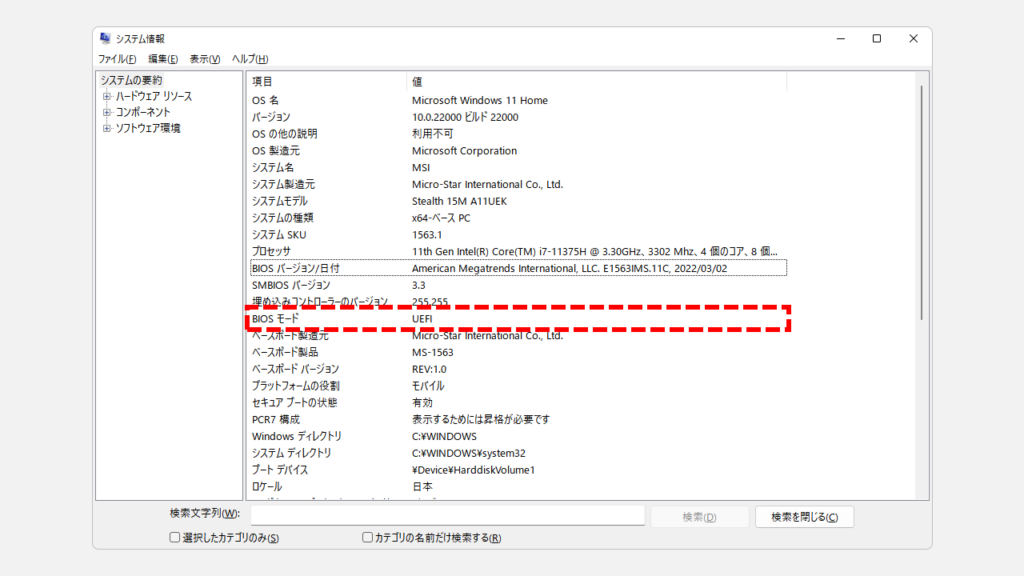
Task: Open the ヘルプ(H) menu
Action: click(249, 59)
